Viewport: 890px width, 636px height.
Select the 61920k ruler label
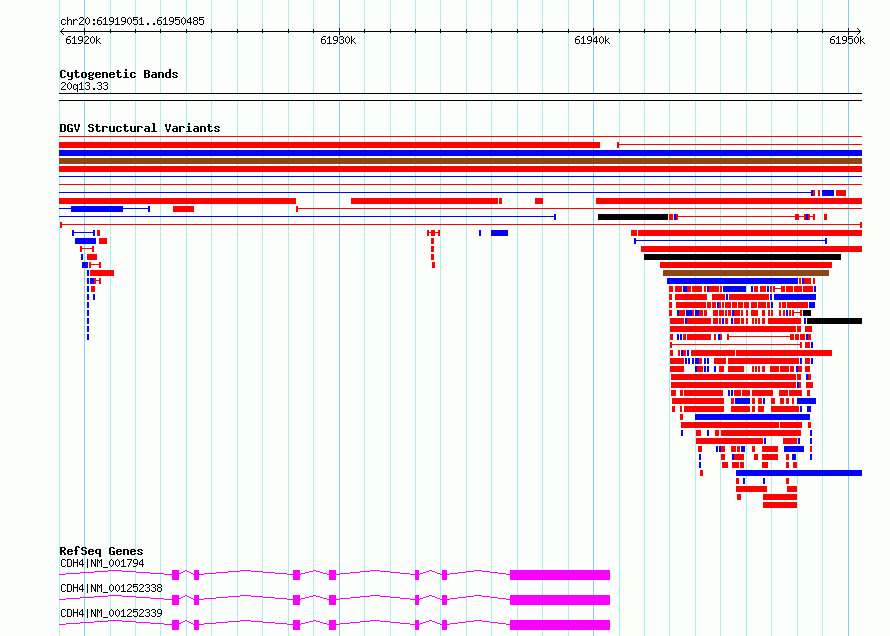(x=83, y=40)
